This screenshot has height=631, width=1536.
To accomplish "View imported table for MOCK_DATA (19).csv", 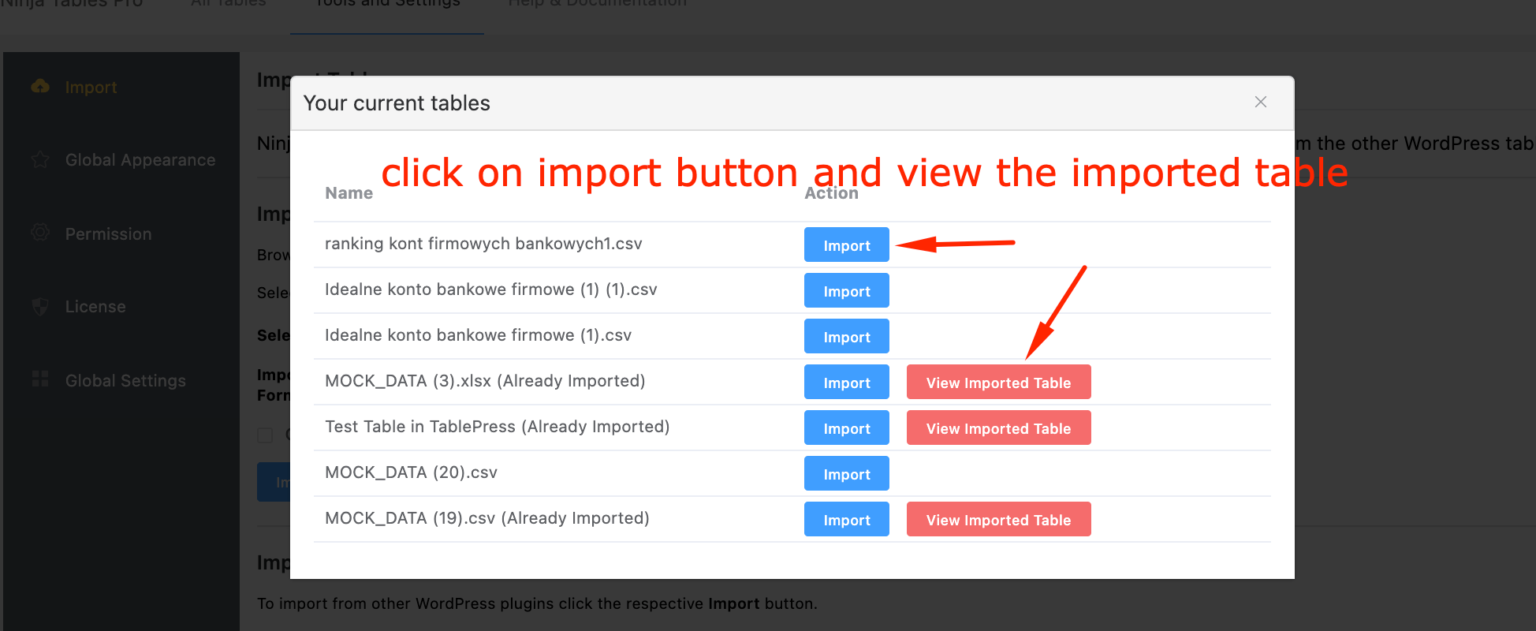I will [998, 519].
